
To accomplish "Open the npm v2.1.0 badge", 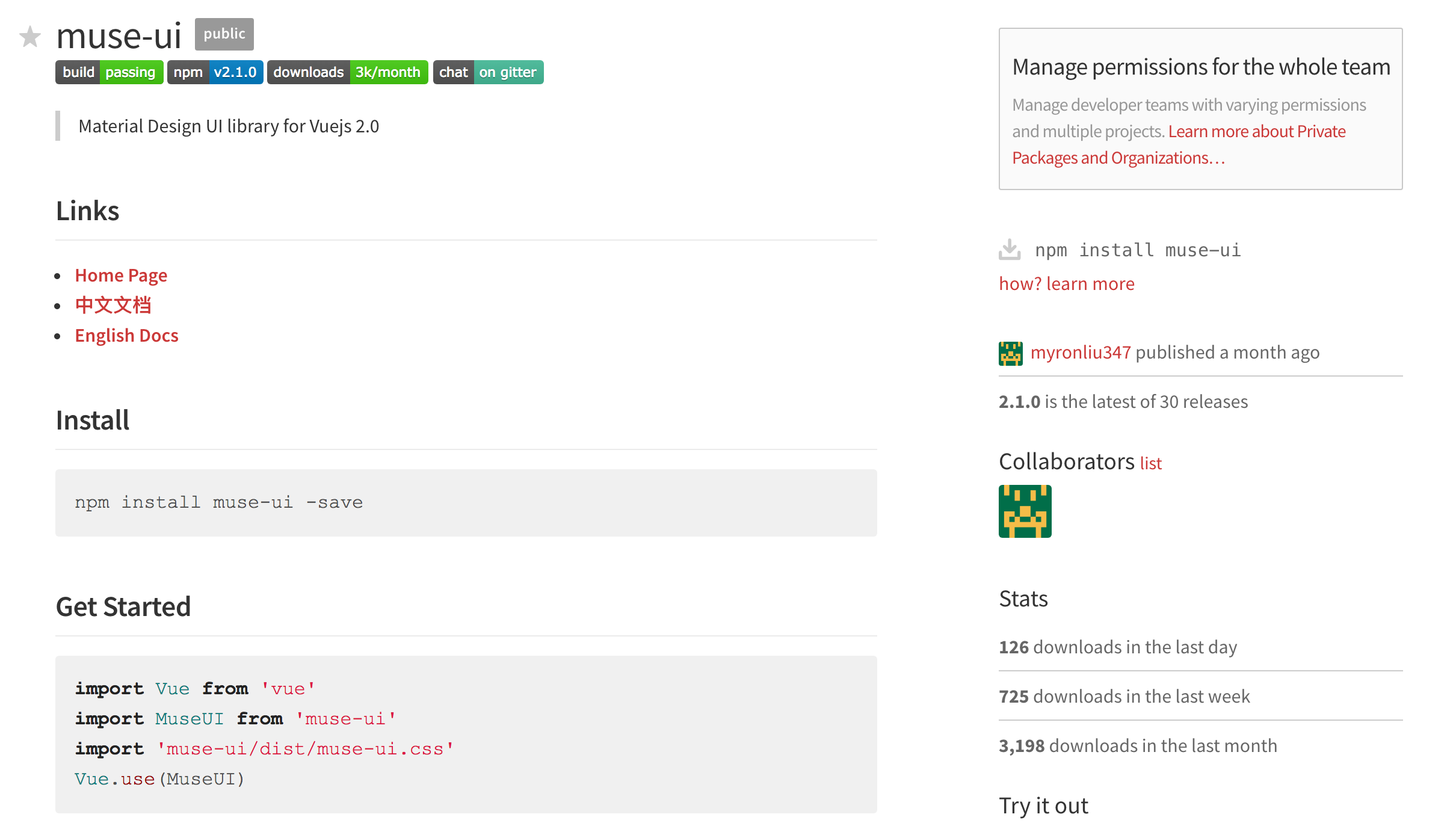I will (215, 72).
